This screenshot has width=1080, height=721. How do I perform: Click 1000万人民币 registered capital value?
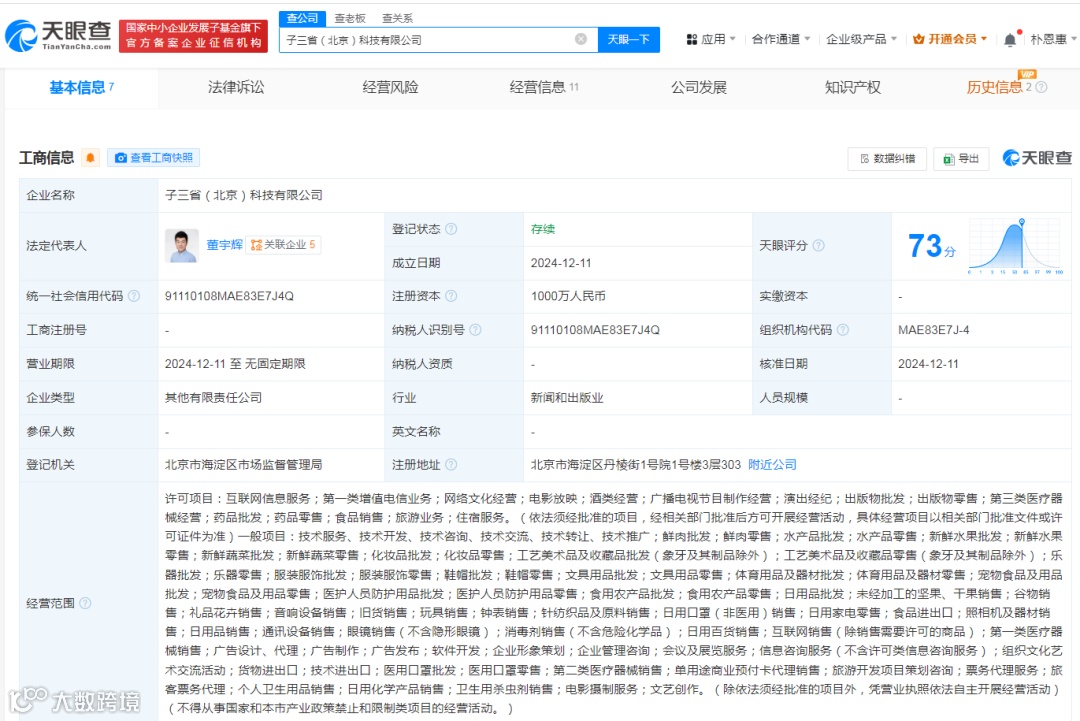(x=568, y=296)
